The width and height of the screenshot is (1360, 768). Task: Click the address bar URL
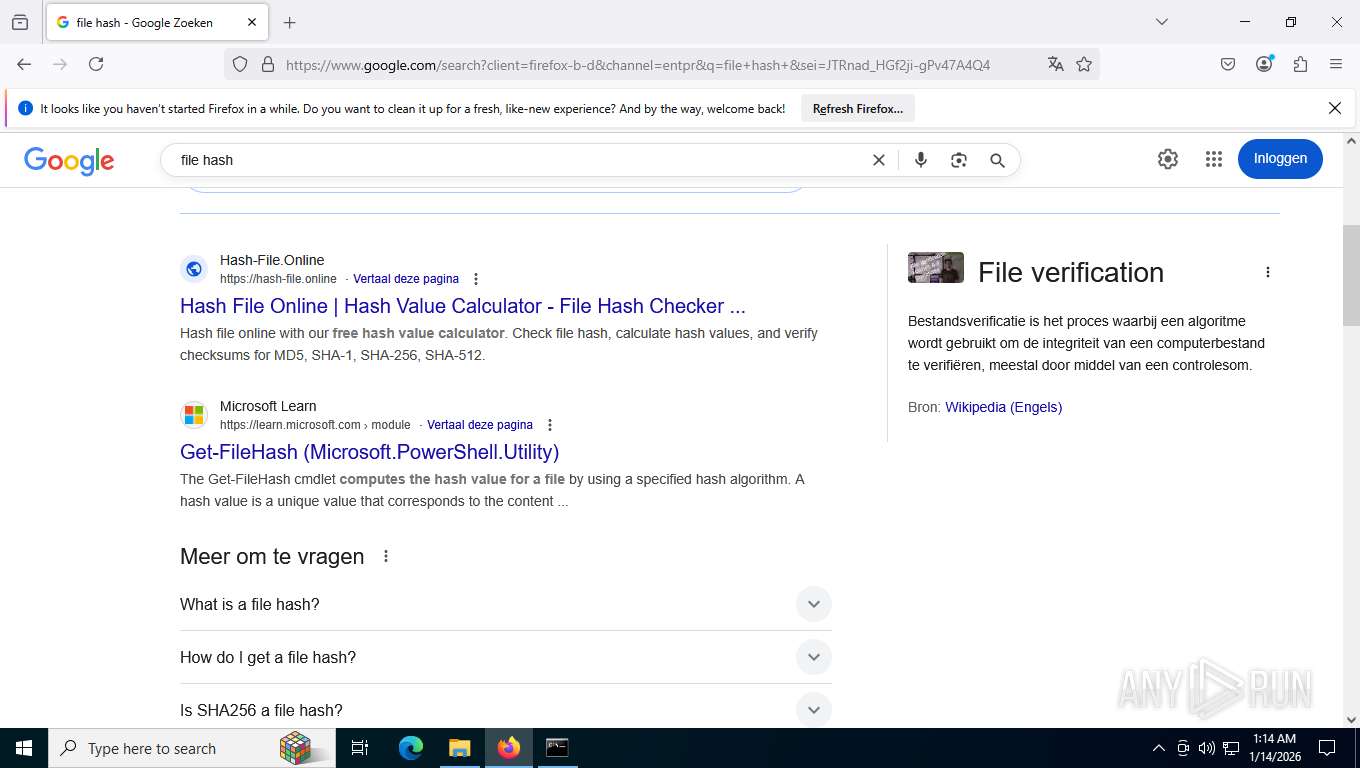[x=638, y=65]
